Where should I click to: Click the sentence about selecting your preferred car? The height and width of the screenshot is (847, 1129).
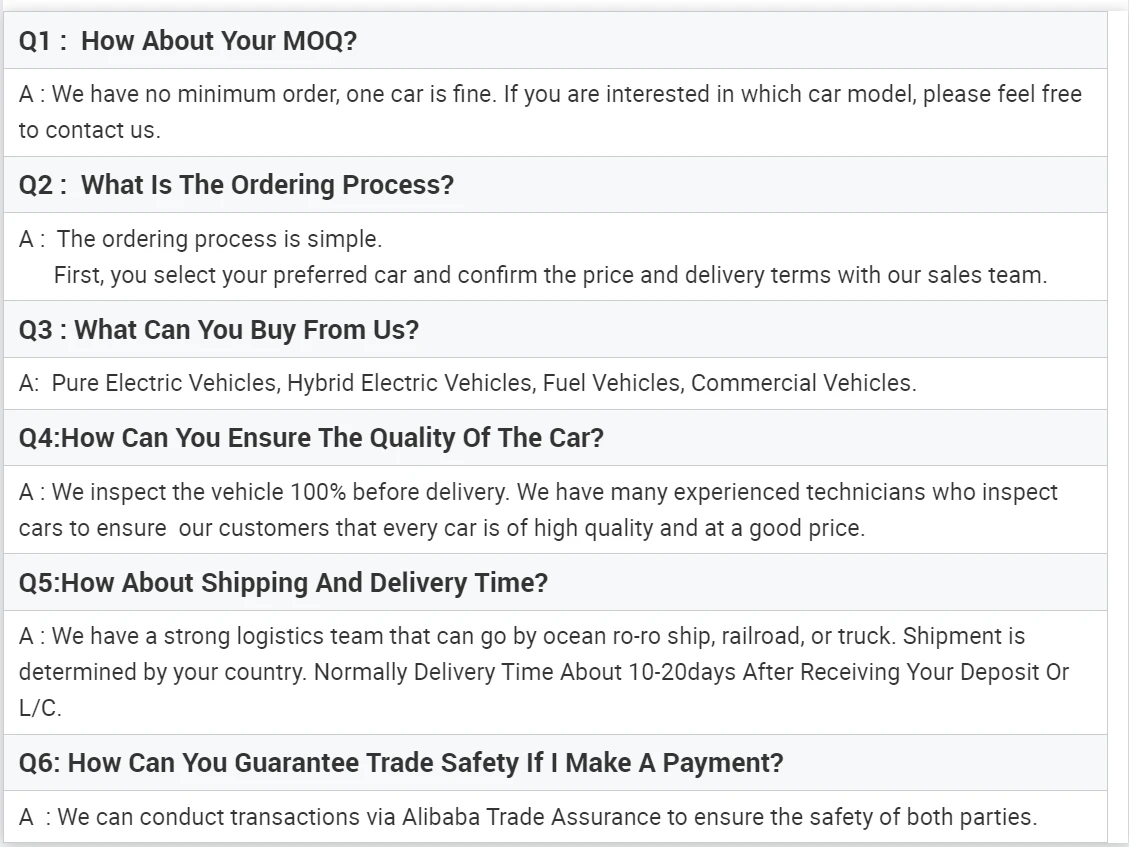click(550, 275)
